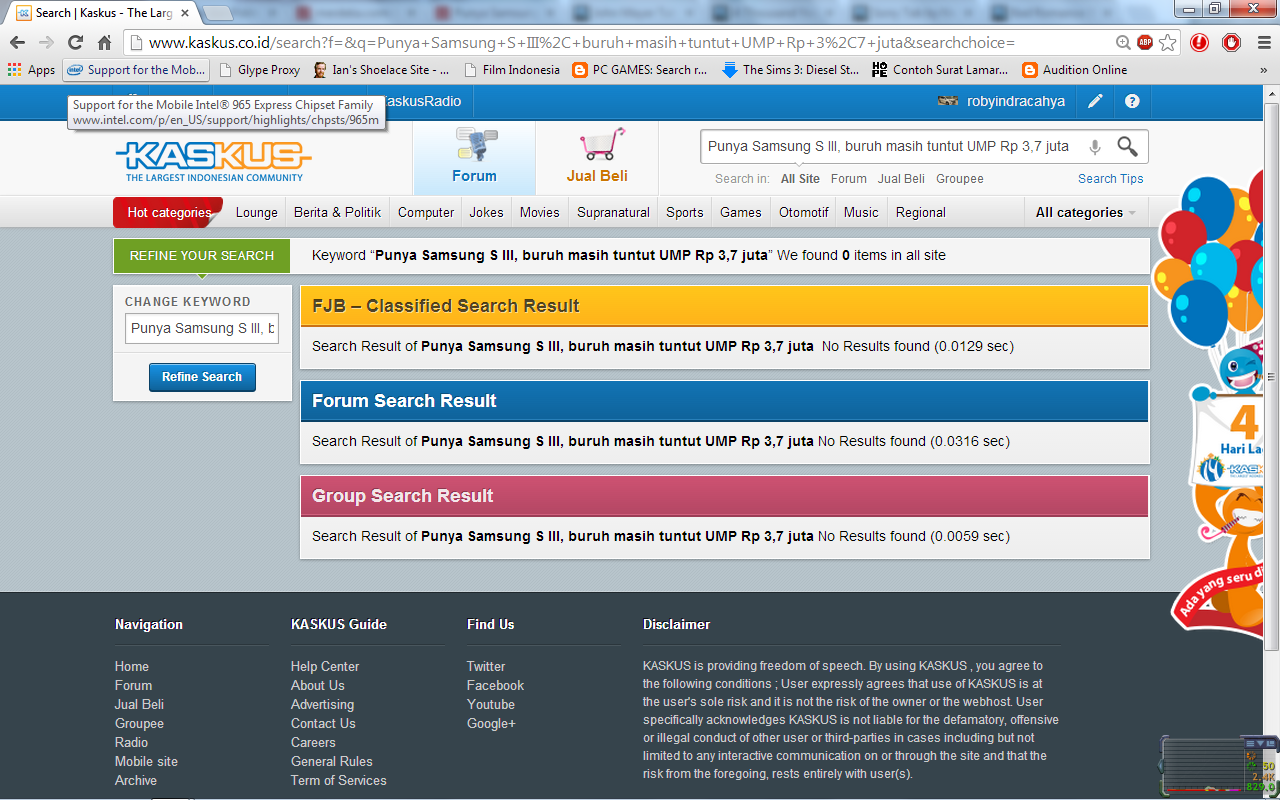Open Archive footer link

[x=136, y=780]
